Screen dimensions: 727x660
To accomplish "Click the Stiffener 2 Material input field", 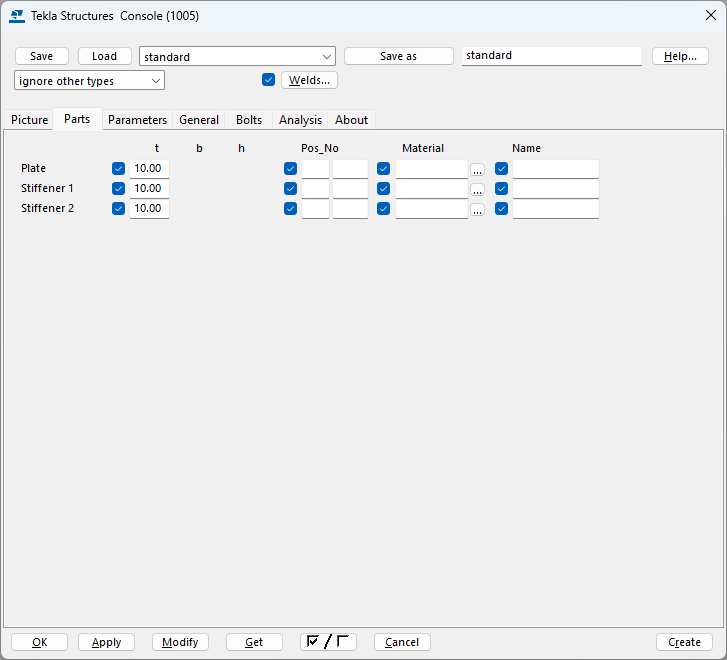I will click(x=432, y=208).
